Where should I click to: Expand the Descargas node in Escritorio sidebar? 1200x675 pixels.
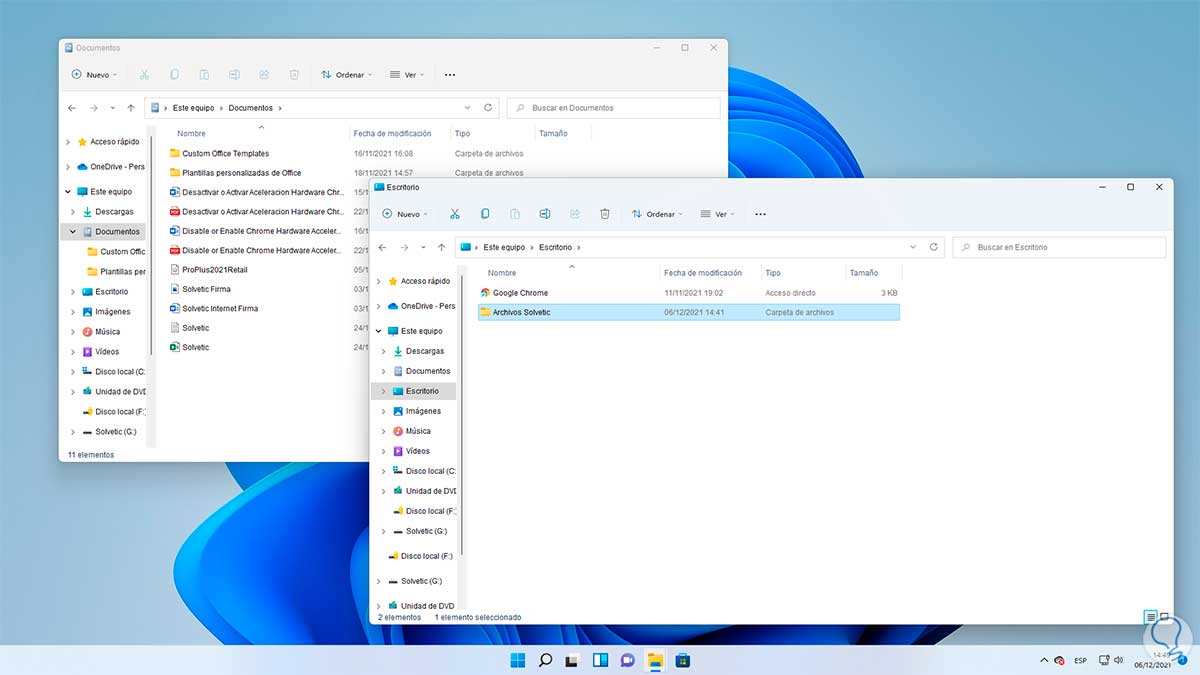pos(384,351)
